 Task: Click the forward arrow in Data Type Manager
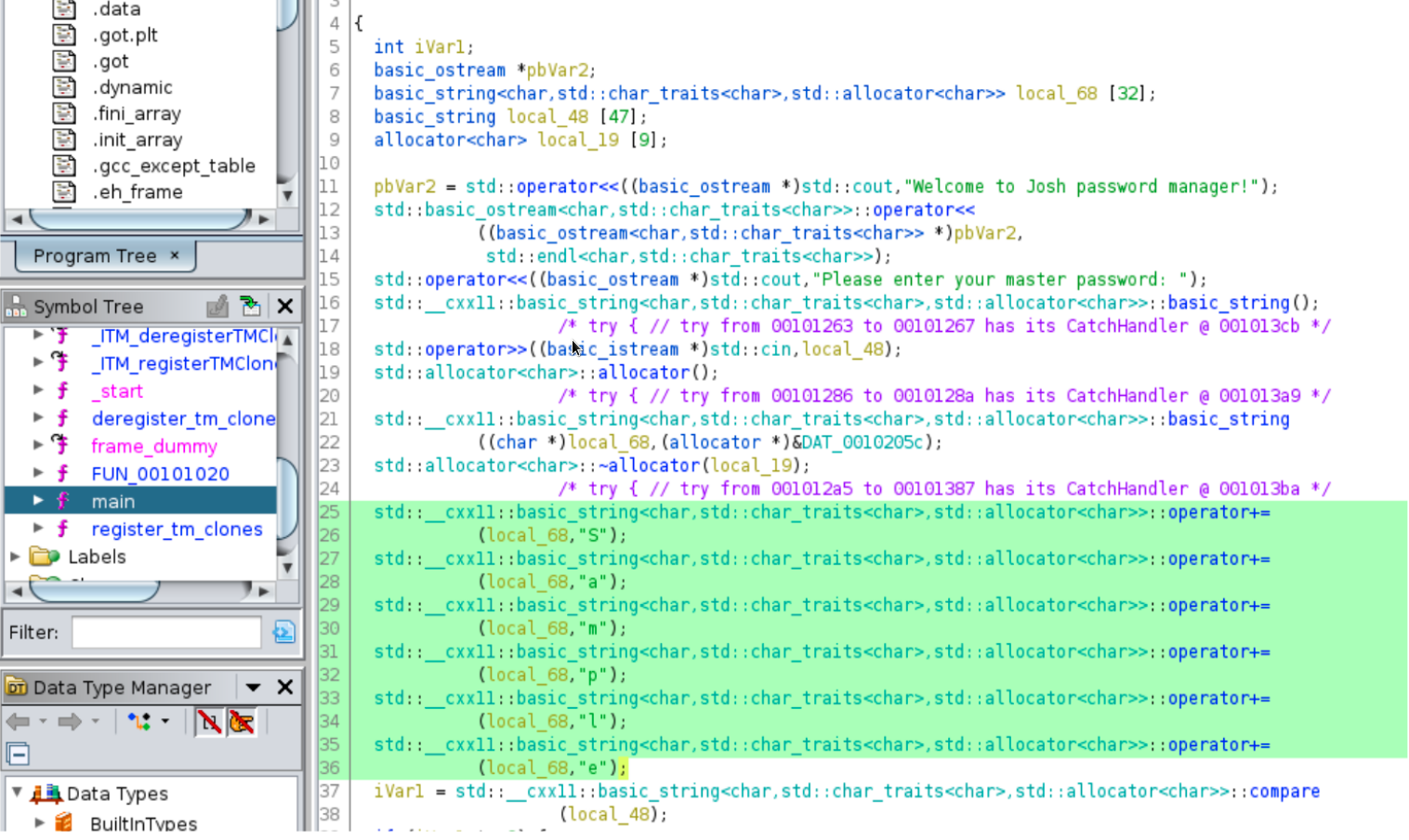tap(70, 721)
